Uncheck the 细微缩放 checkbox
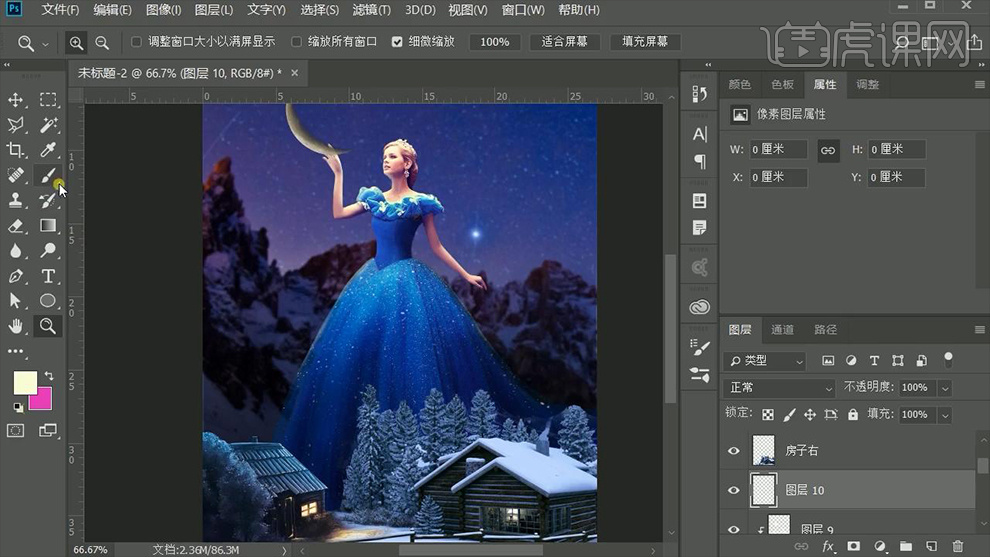 click(x=397, y=42)
